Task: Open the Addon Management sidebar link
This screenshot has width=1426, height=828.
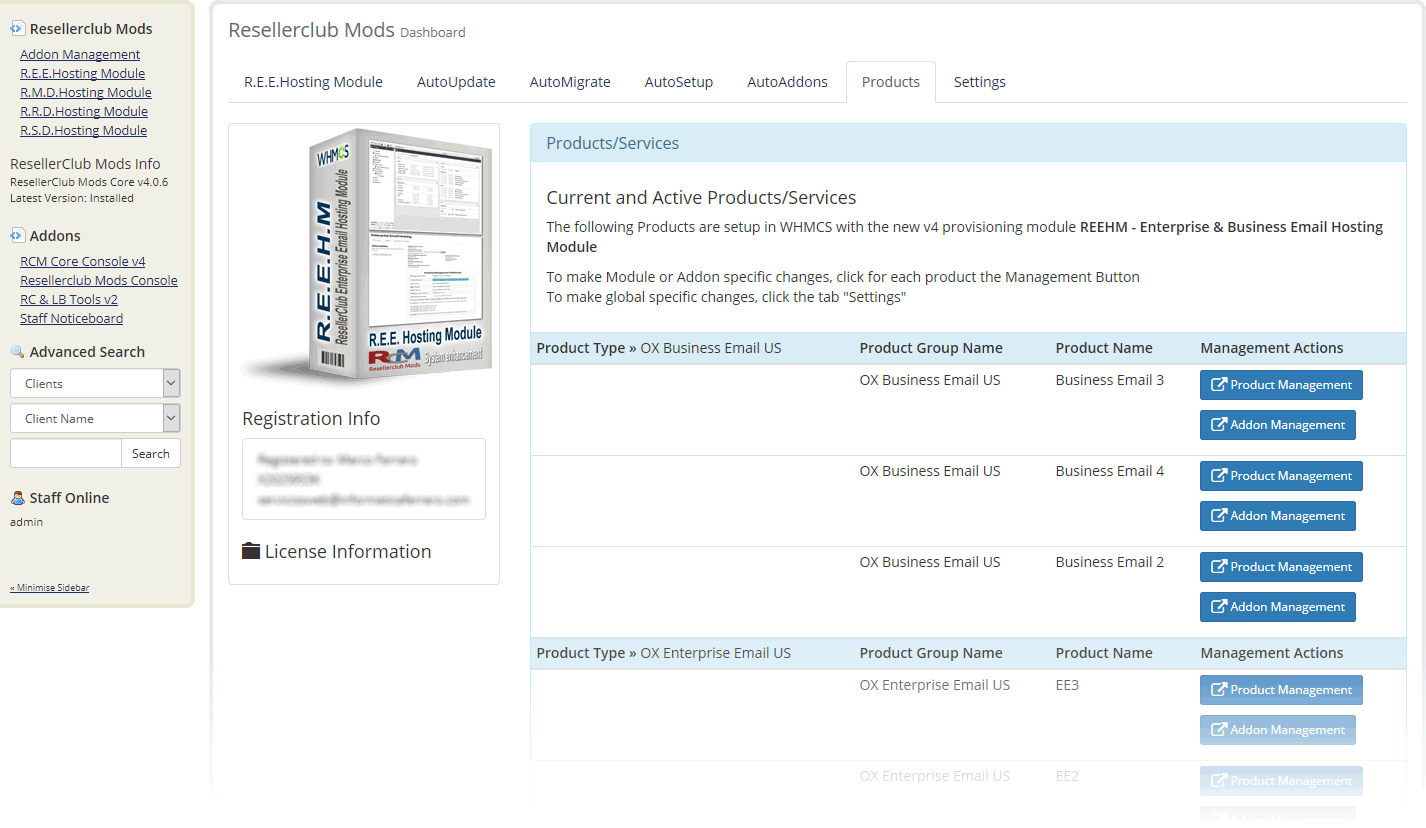Action: 80,54
